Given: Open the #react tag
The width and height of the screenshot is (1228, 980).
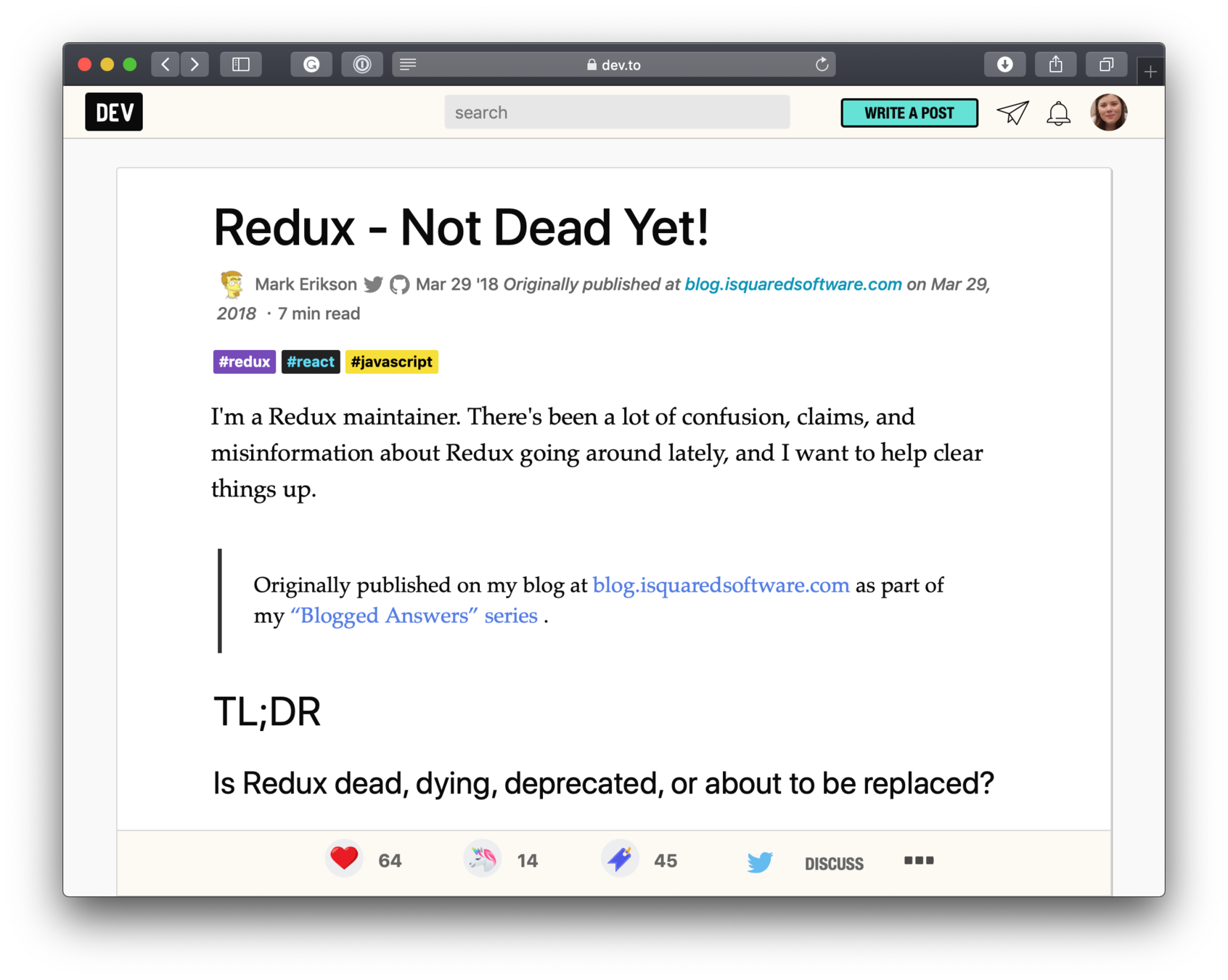Looking at the screenshot, I should tap(311, 362).
